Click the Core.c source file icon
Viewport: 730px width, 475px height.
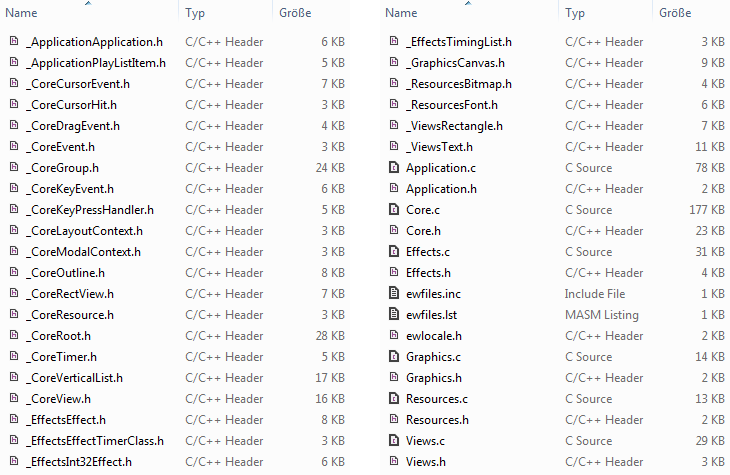[x=394, y=210]
